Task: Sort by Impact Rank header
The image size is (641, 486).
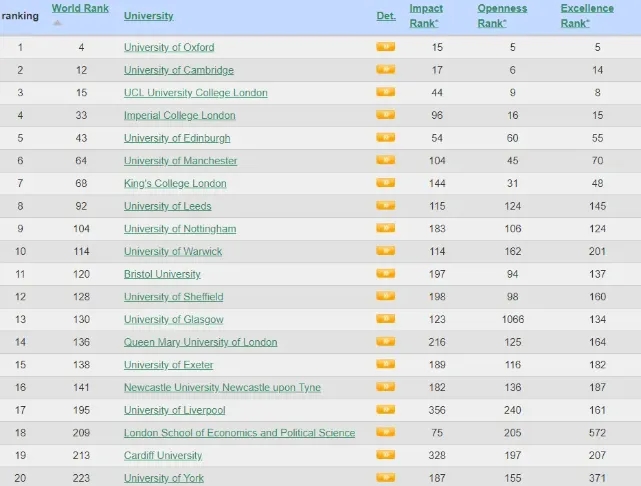Action: (x=426, y=16)
